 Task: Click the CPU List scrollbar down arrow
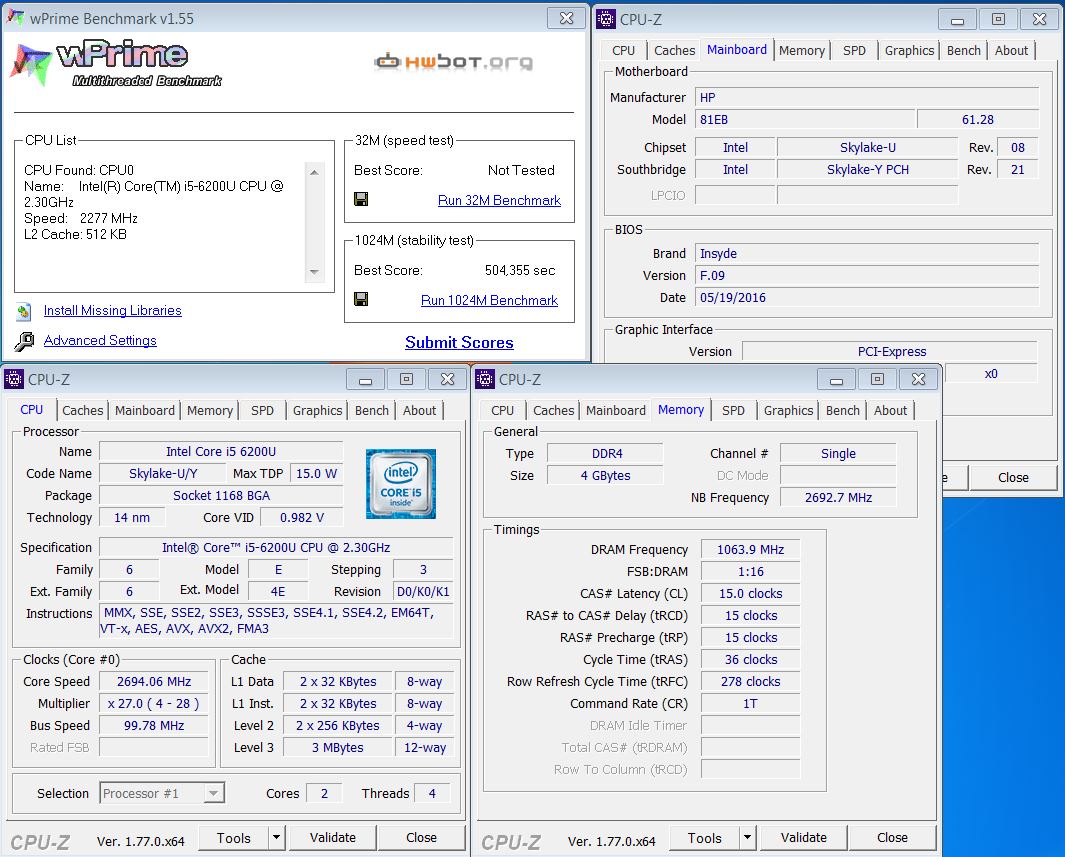tap(314, 272)
